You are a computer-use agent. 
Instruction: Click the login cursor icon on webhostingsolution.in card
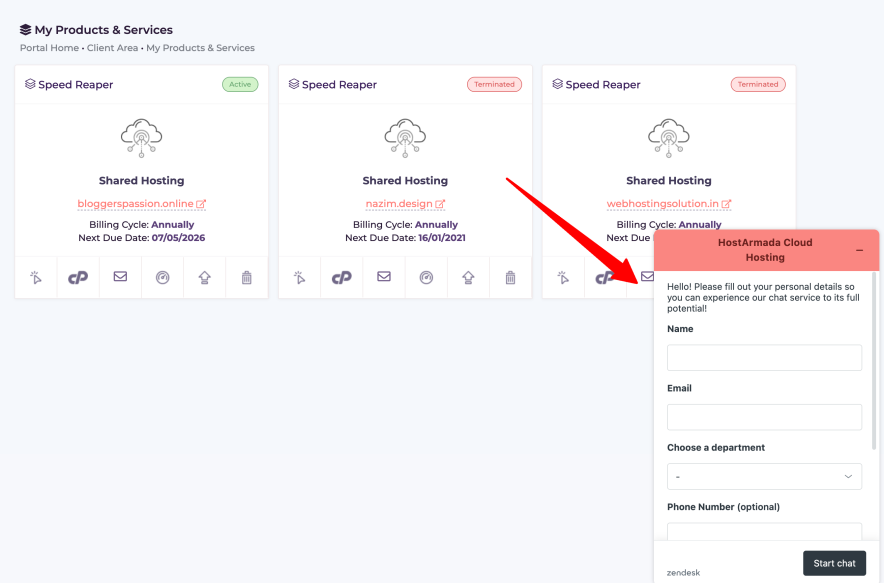563,277
